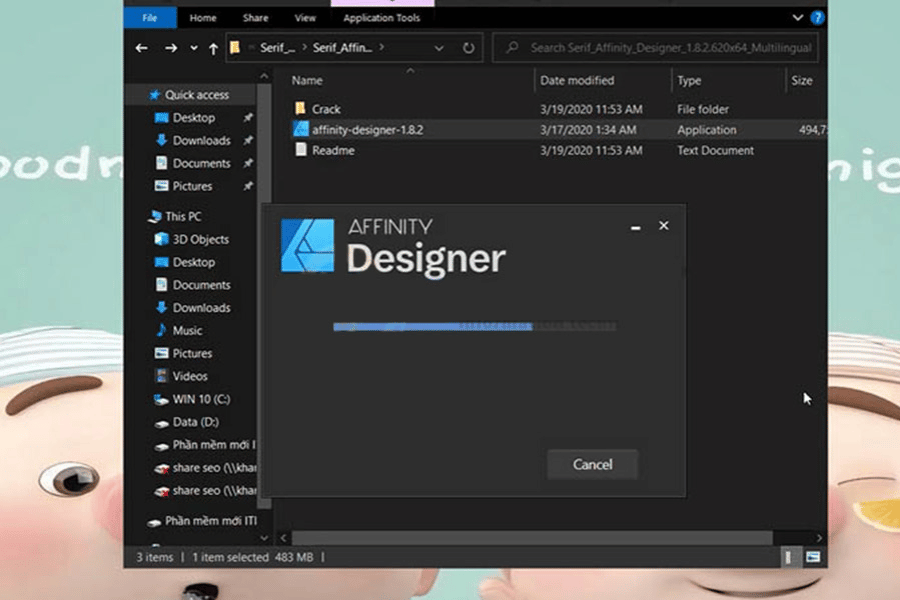900x600 pixels.
Task: Open the Explorer help question icon
Action: (817, 17)
